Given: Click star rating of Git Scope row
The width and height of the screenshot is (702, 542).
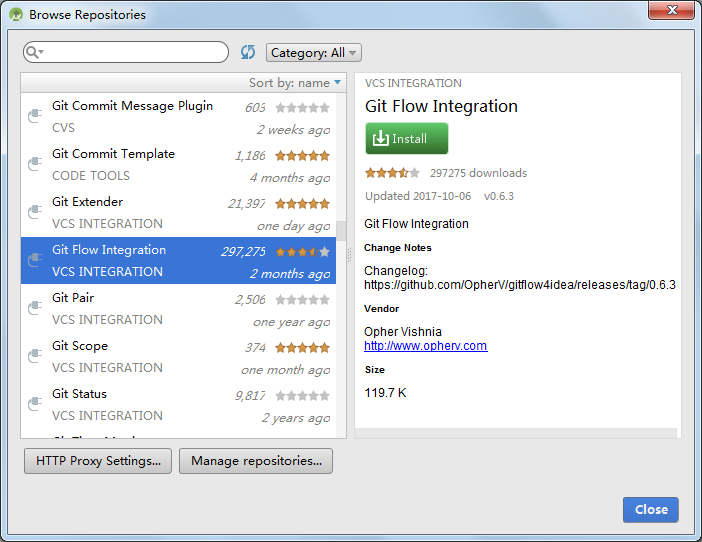Looking at the screenshot, I should (303, 347).
